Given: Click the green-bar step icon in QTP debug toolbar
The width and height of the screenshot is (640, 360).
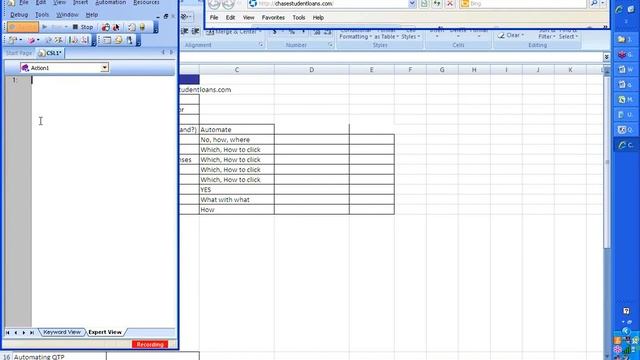Looking at the screenshot, I should click(73, 40).
